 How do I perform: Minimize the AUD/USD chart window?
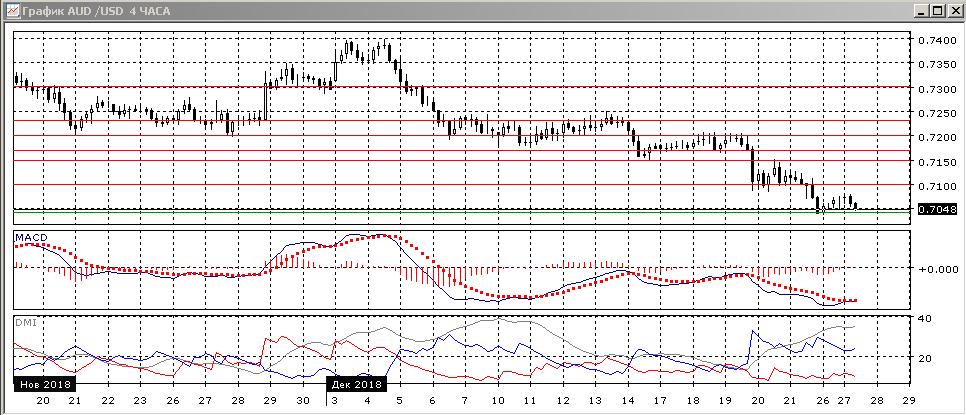pos(922,10)
